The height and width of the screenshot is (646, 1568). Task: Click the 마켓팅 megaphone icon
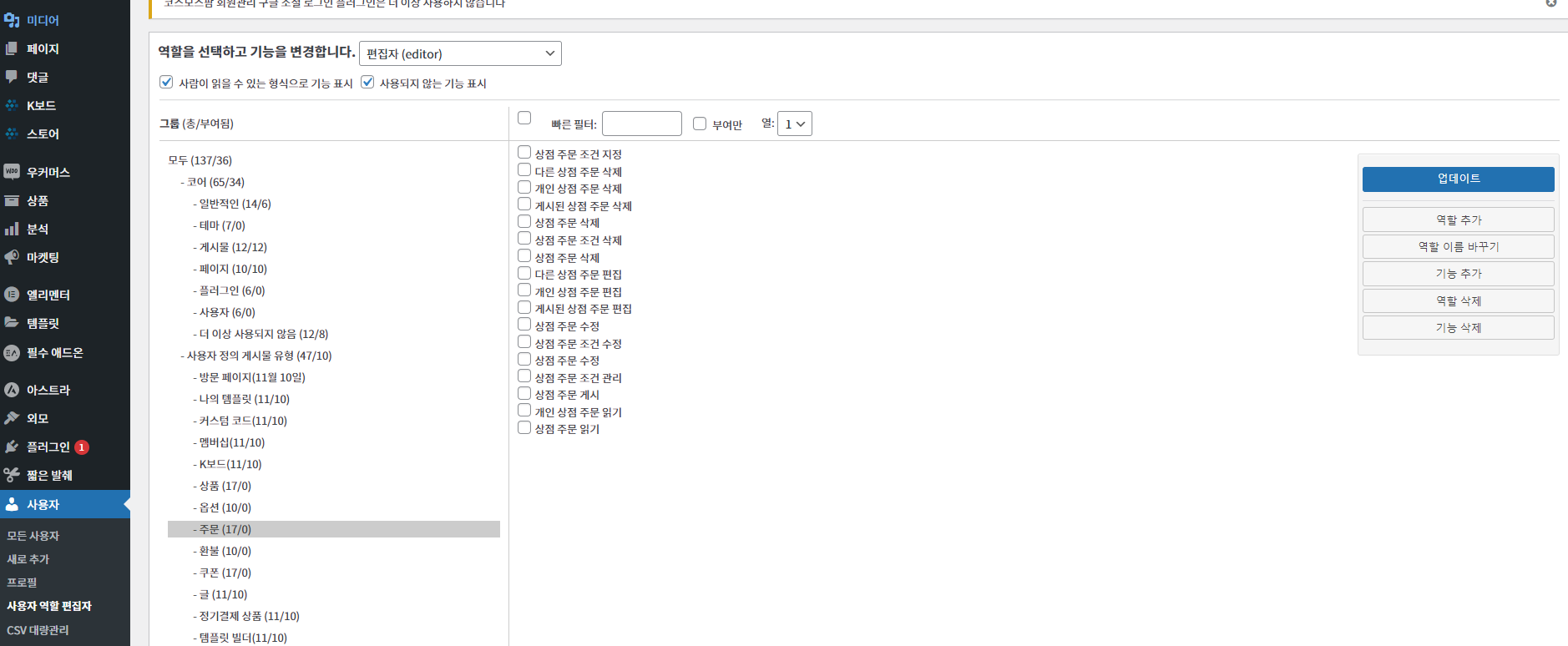pyautogui.click(x=12, y=257)
